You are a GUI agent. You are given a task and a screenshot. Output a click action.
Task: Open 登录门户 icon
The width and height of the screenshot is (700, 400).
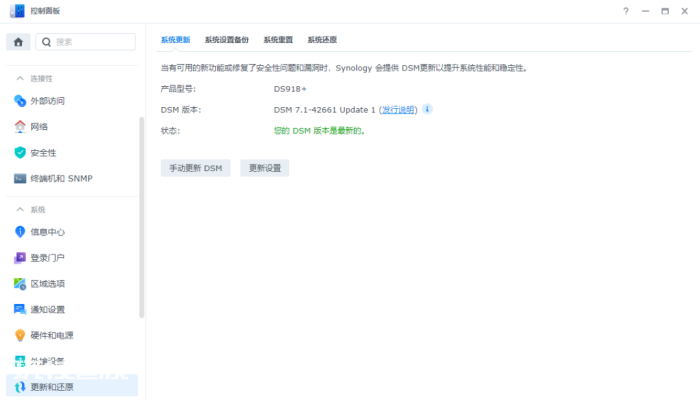tap(20, 258)
